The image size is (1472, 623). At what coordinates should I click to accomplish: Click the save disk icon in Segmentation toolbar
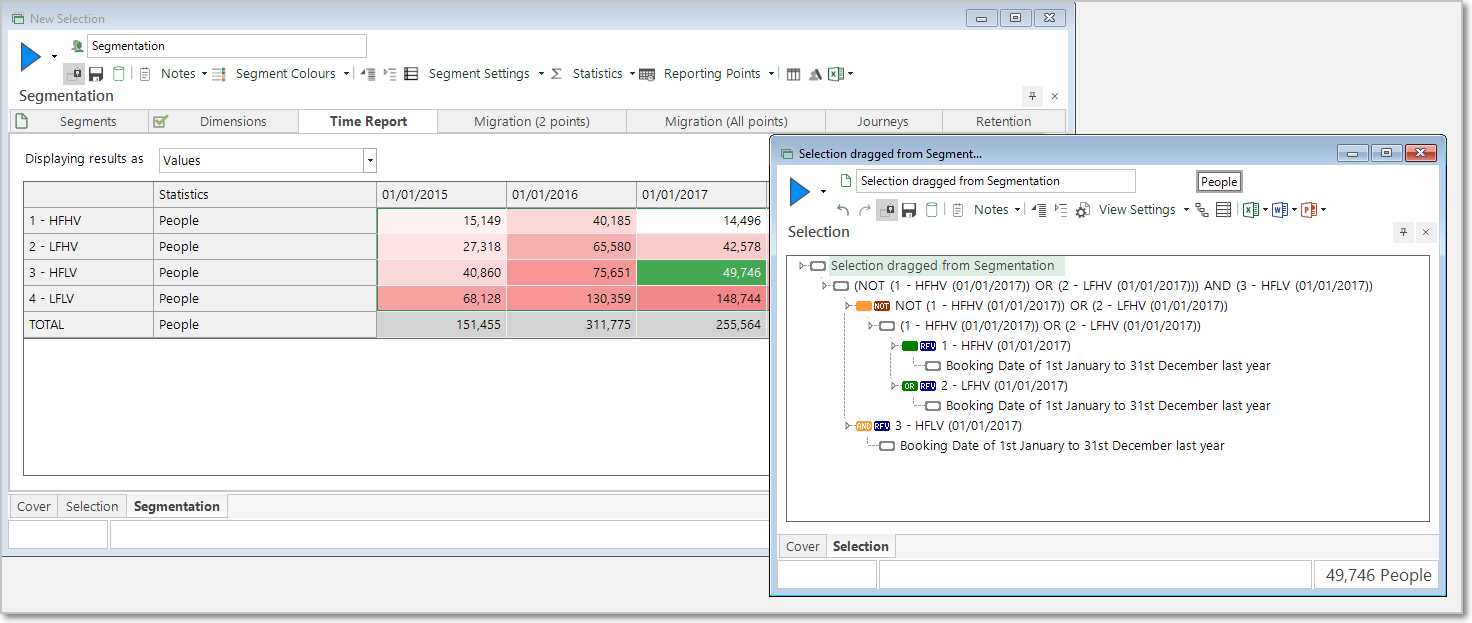(96, 74)
